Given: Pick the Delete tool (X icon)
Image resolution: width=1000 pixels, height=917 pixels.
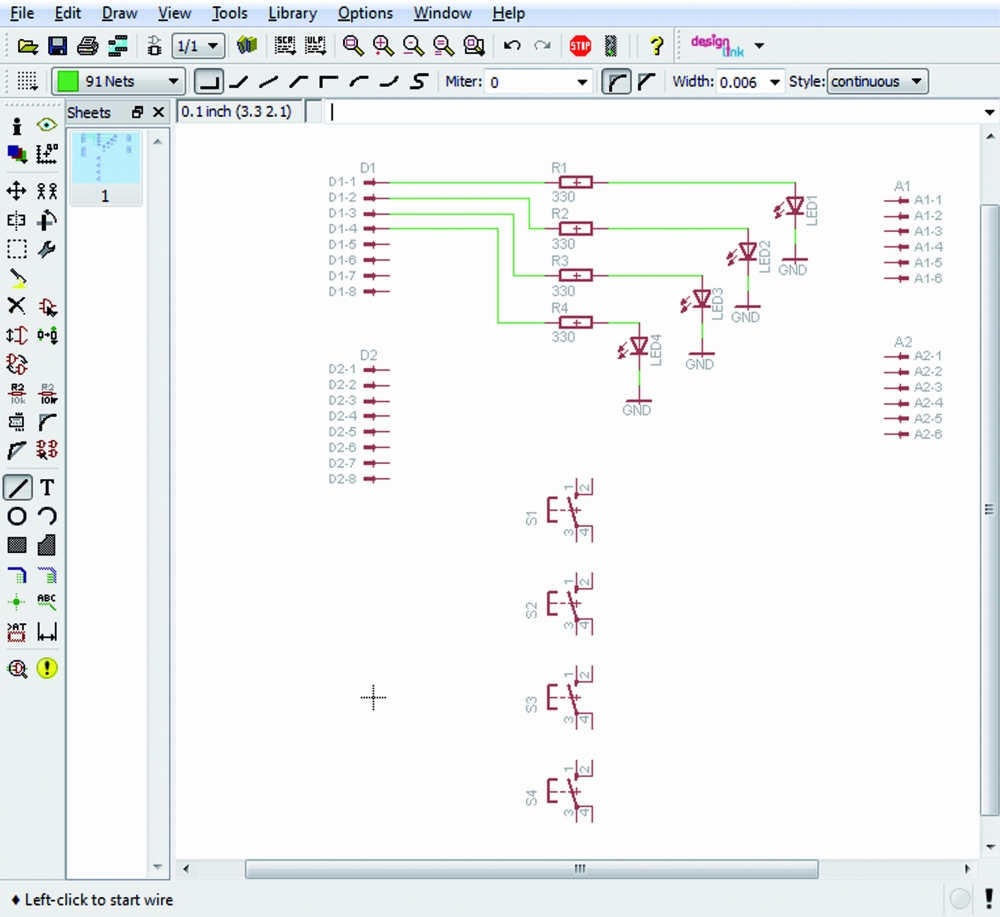Looking at the screenshot, I should pos(16,306).
